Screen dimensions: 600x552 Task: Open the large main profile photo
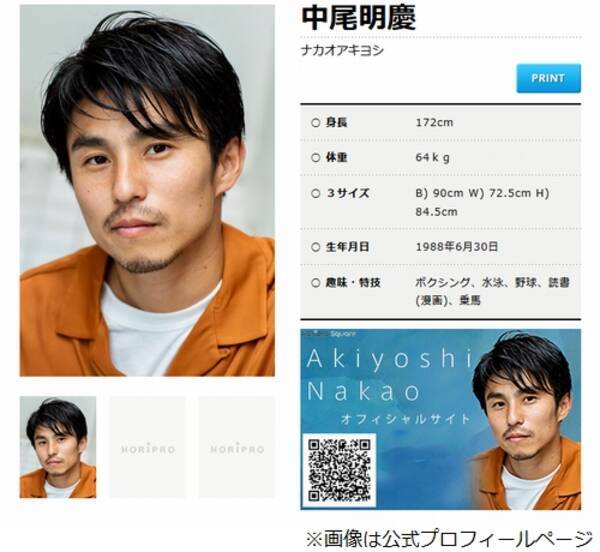(147, 190)
